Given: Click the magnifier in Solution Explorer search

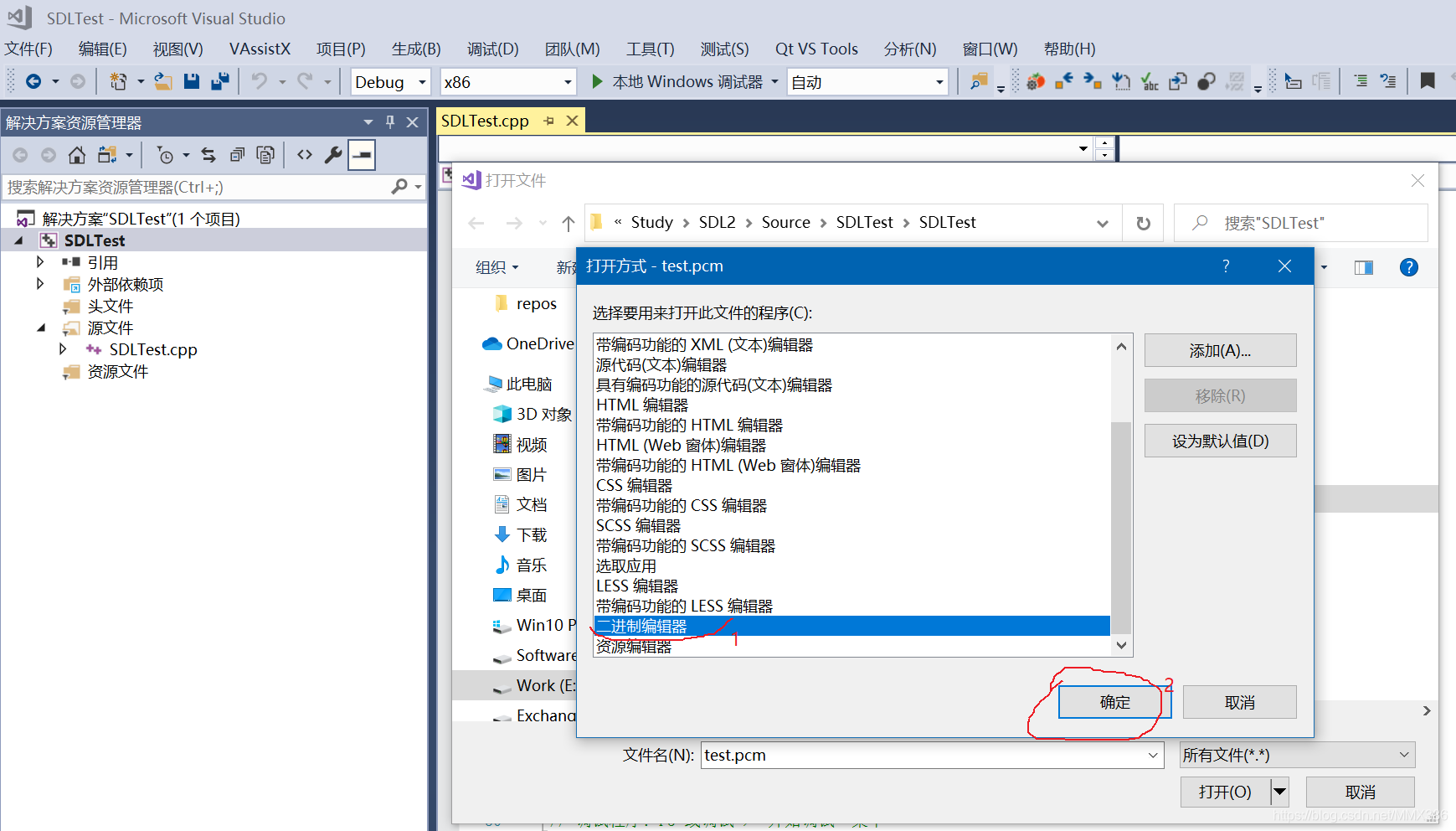Looking at the screenshot, I should [399, 187].
